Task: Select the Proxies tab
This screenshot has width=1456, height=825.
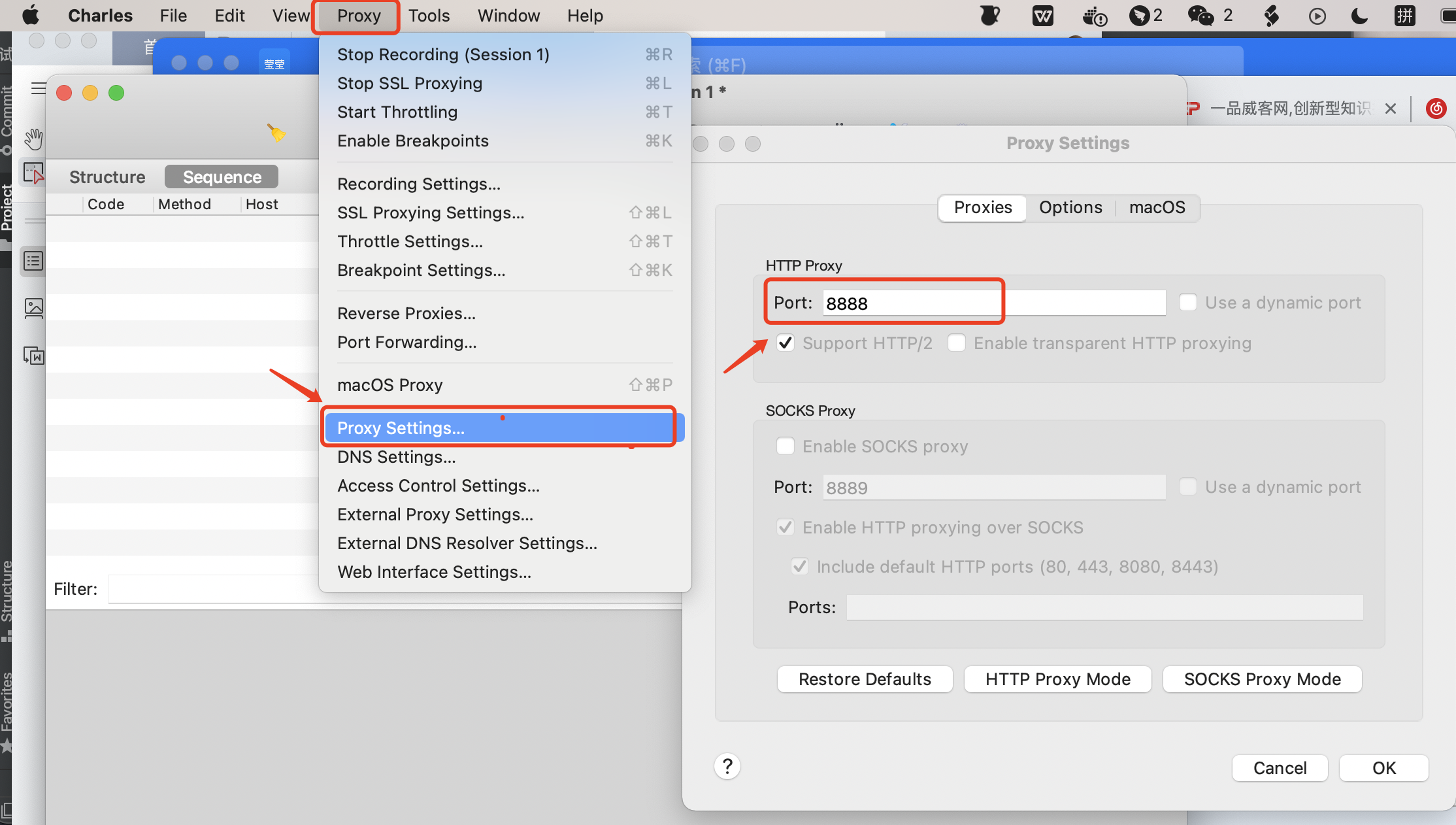Action: coord(982,207)
